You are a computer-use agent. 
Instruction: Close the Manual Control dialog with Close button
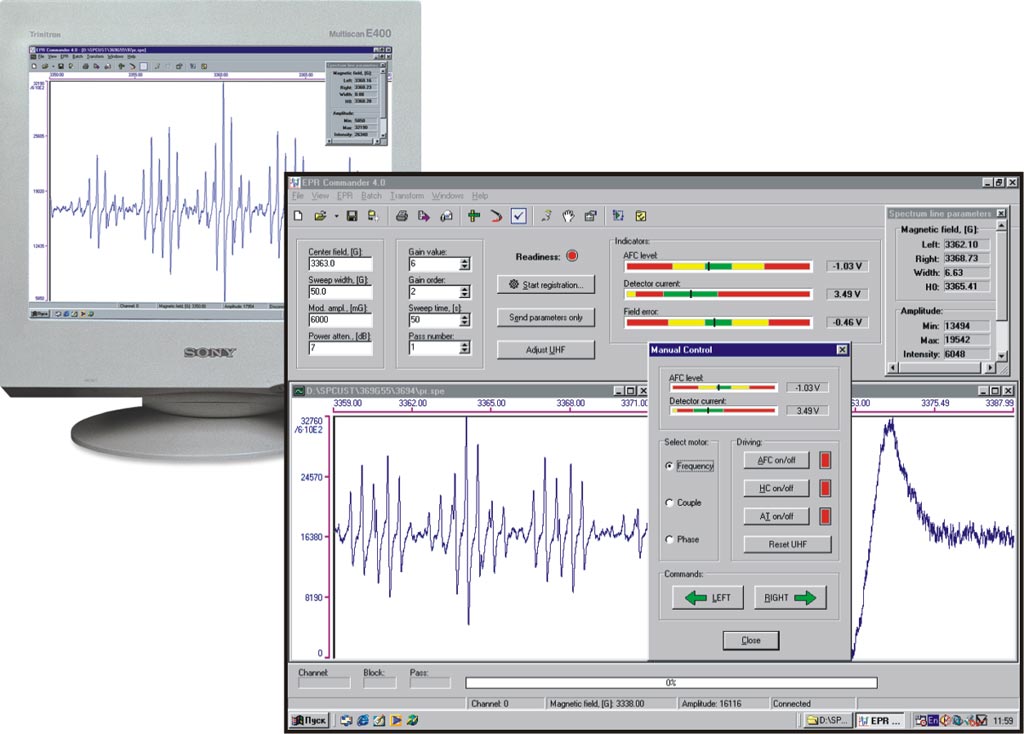coord(751,641)
